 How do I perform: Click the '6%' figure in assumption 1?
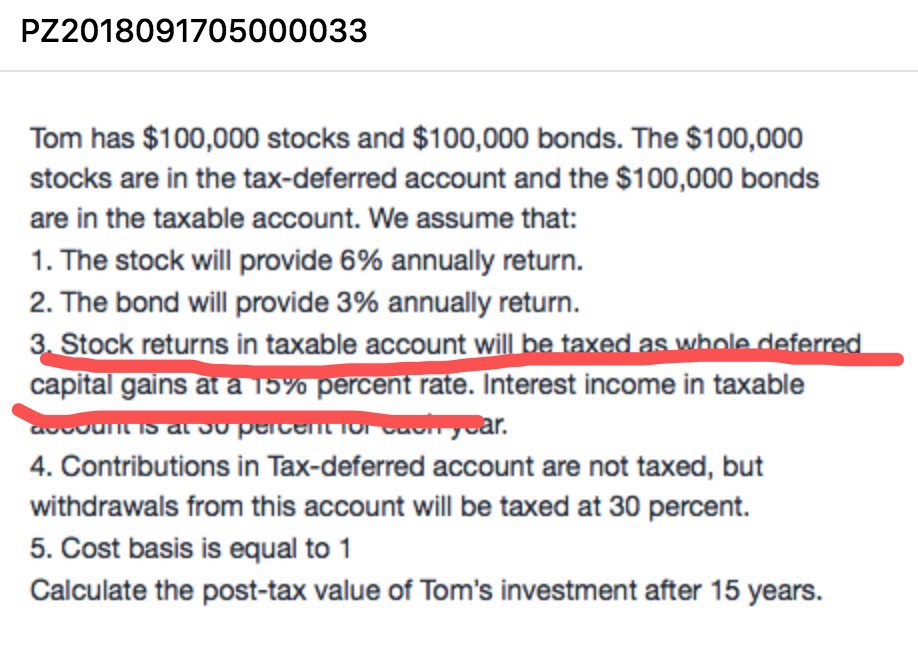(x=361, y=260)
